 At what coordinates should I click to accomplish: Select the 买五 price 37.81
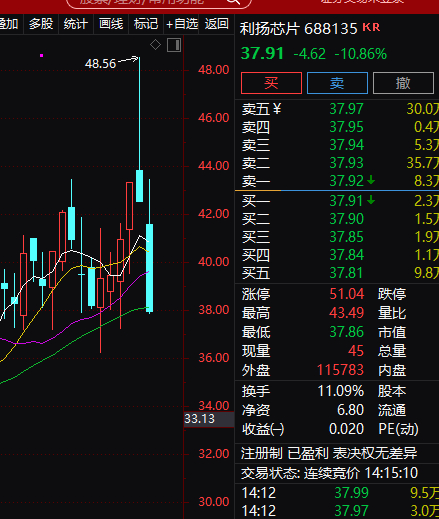pyautogui.click(x=346, y=273)
